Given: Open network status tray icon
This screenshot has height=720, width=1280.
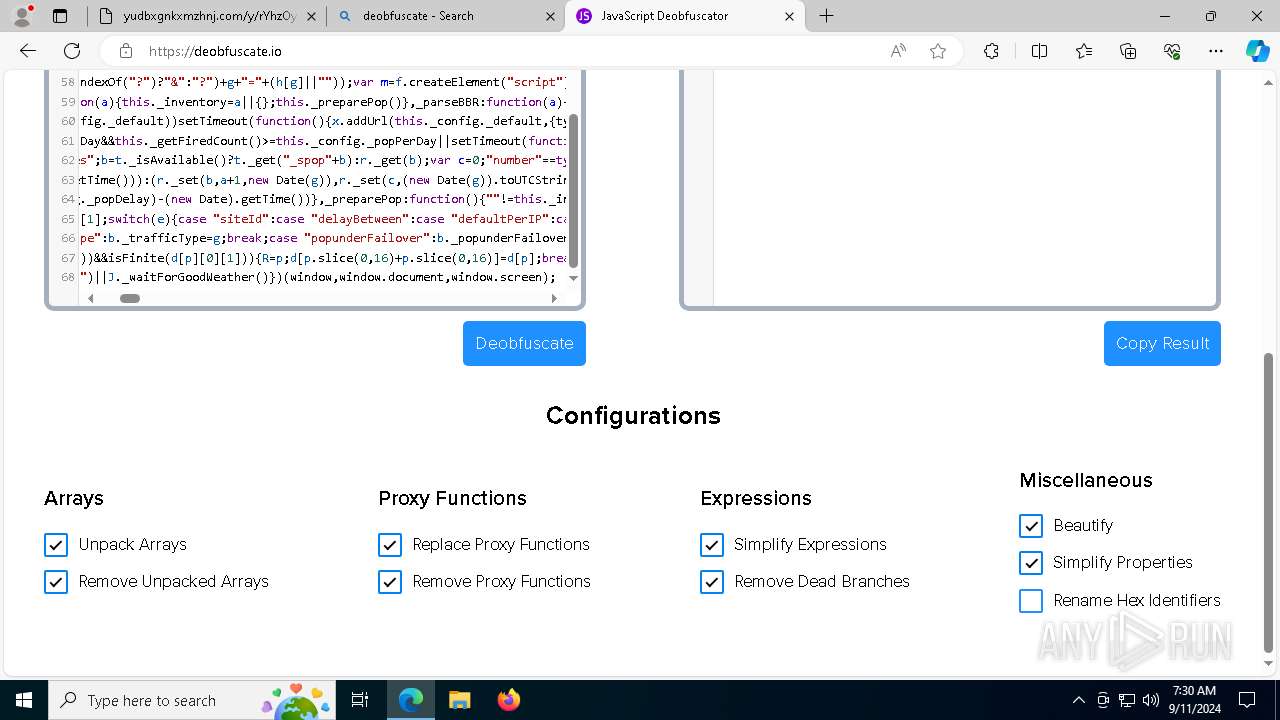Looking at the screenshot, I should [1127, 700].
